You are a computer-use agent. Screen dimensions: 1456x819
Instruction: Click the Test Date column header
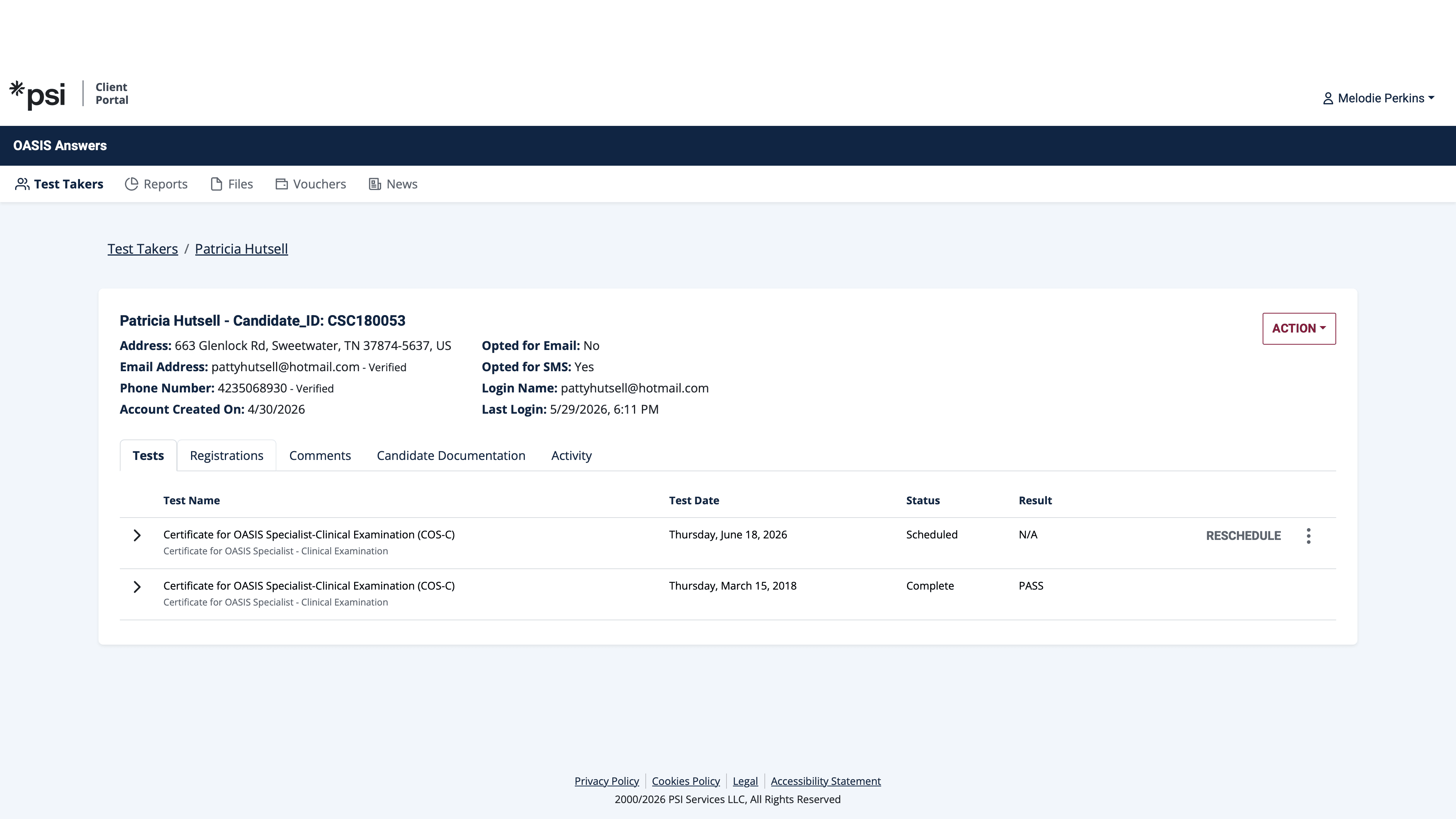point(694,501)
